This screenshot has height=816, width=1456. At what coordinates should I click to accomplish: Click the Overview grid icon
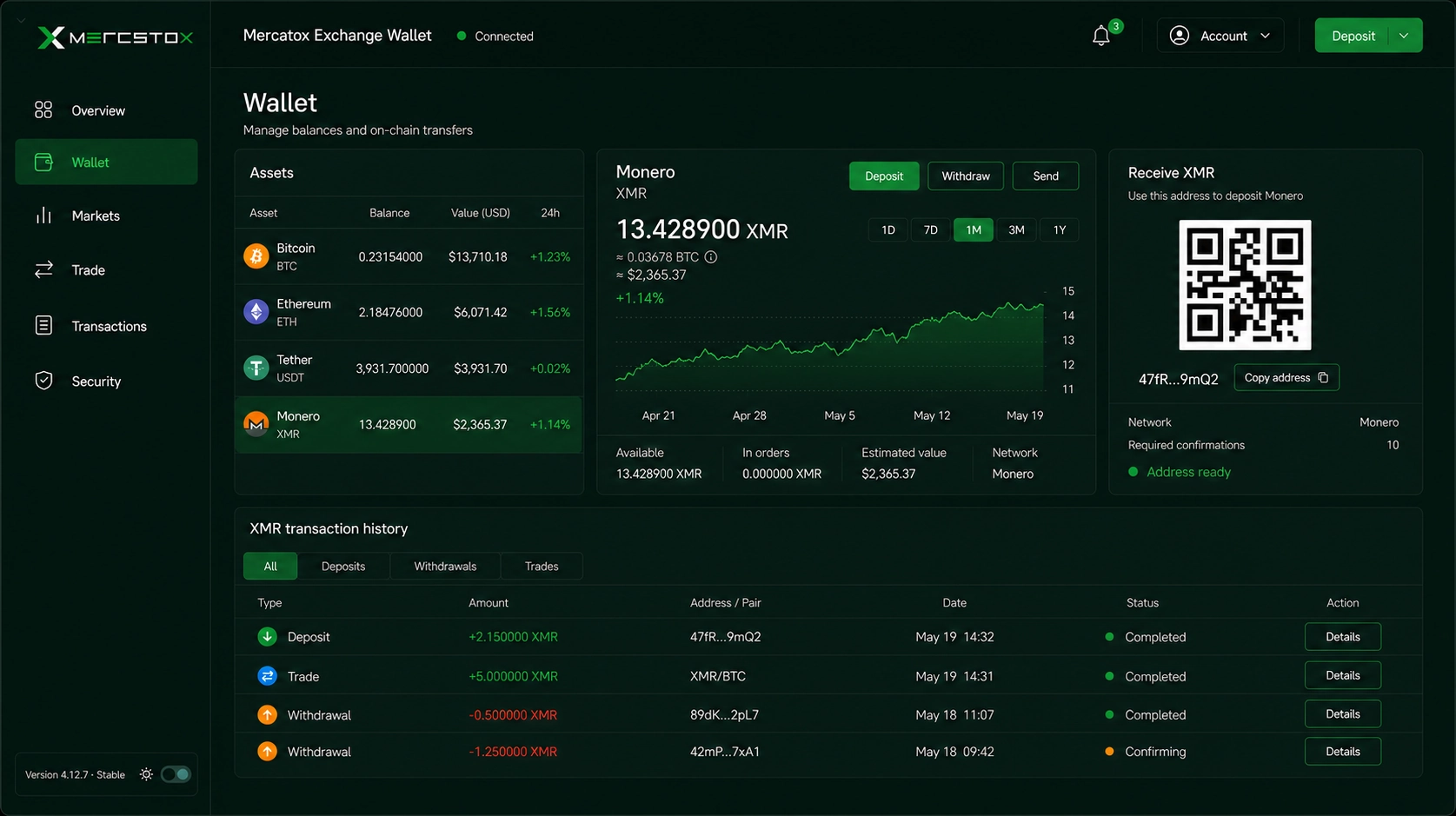[43, 109]
